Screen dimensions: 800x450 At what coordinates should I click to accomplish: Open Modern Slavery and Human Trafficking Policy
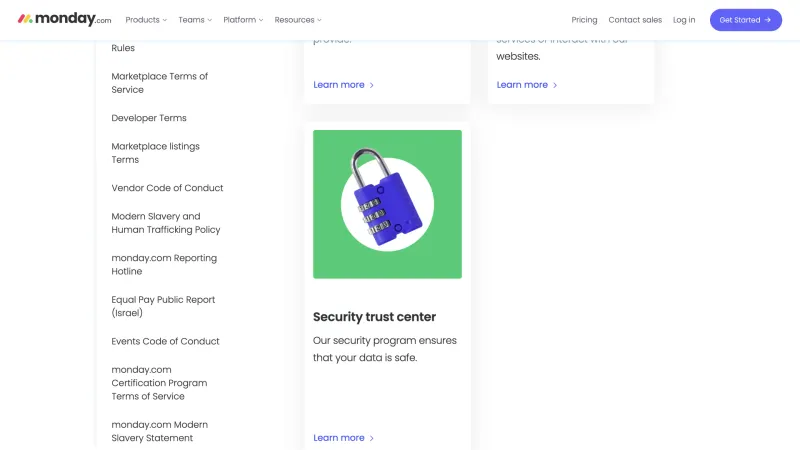point(166,223)
